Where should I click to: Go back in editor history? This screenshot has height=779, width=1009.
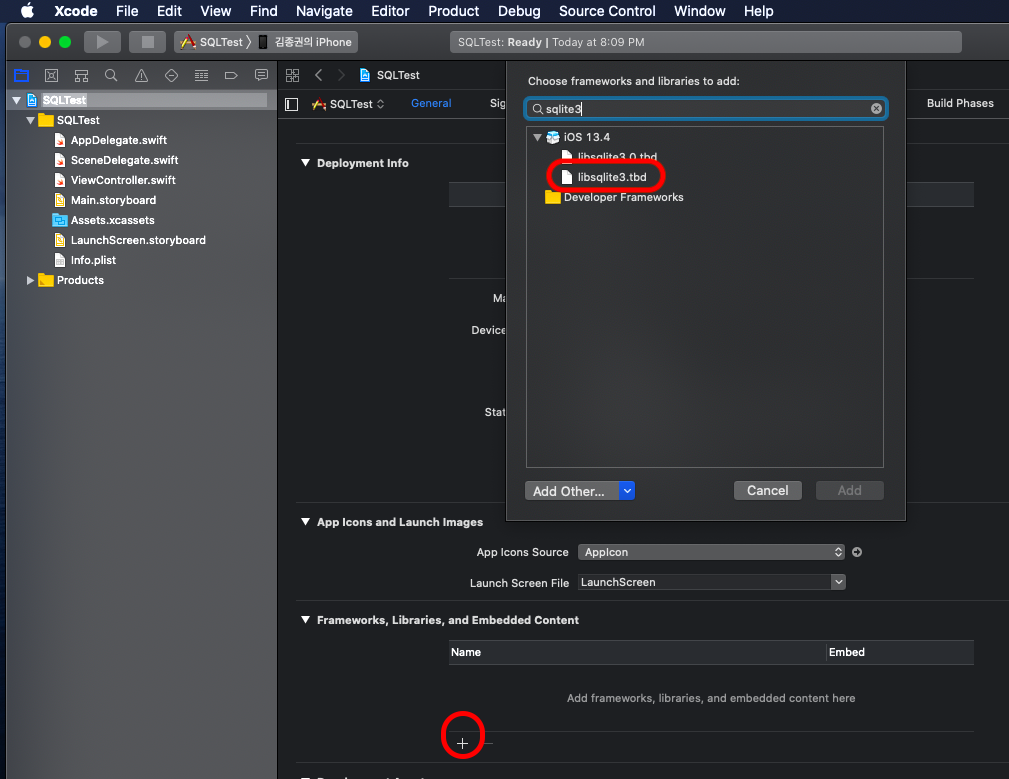319,75
